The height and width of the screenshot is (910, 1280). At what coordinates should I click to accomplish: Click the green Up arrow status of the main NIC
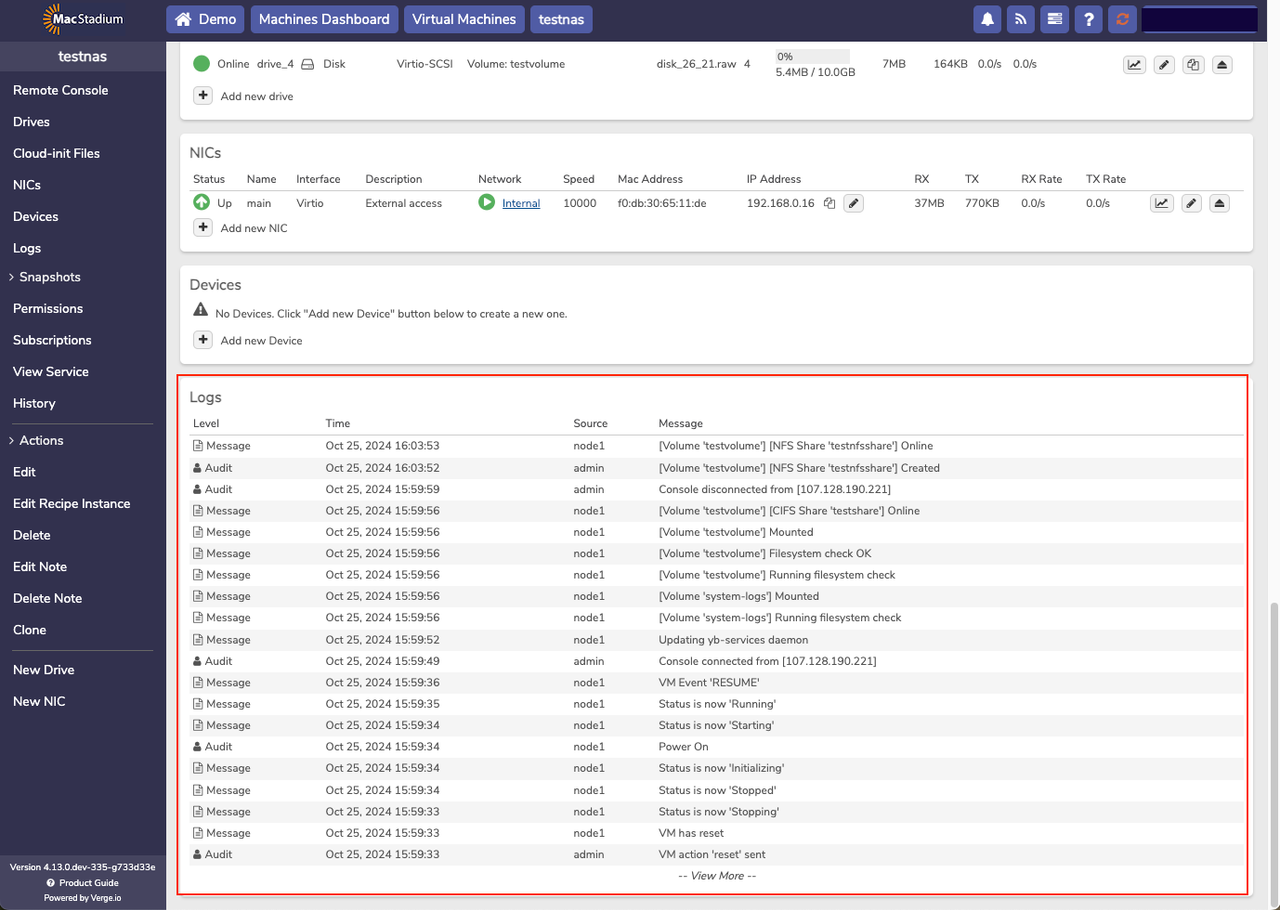pyautogui.click(x=201, y=203)
